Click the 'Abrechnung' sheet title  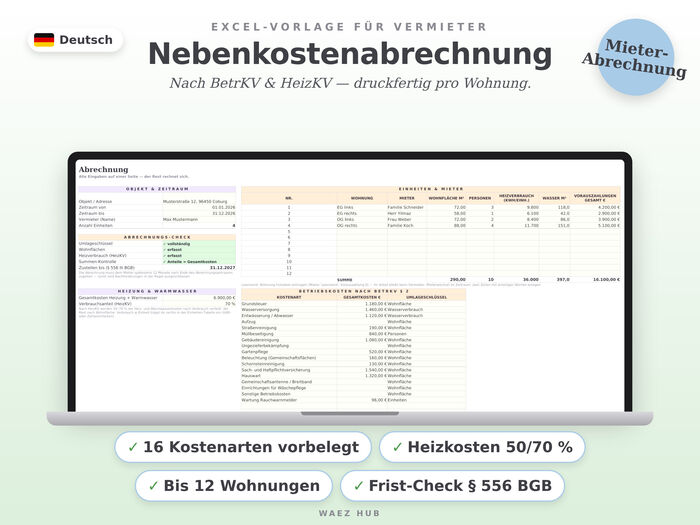pyautogui.click(x=104, y=170)
